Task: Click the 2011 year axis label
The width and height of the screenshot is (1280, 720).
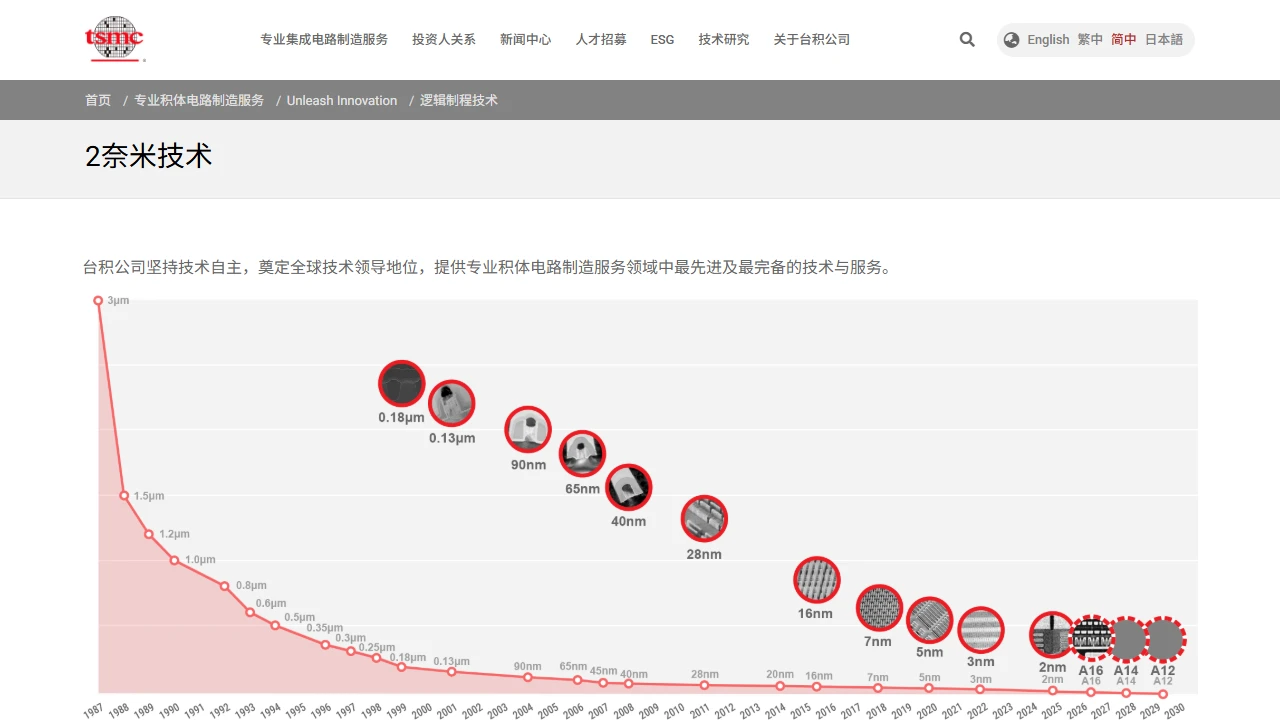Action: pos(699,710)
